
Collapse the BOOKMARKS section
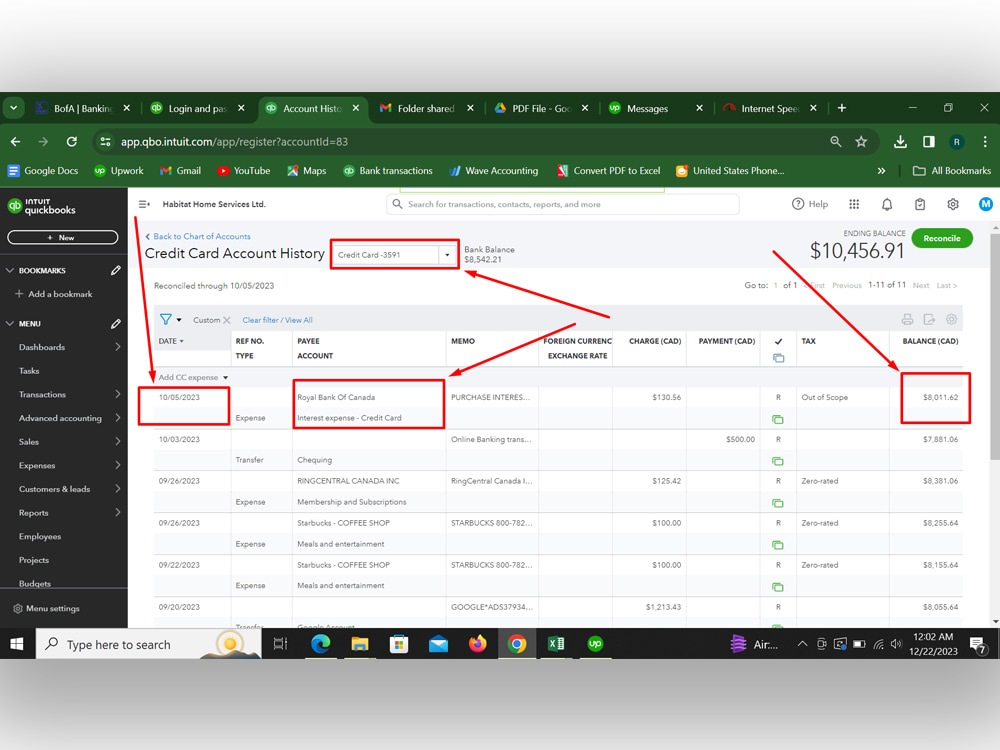pyautogui.click(x=10, y=270)
